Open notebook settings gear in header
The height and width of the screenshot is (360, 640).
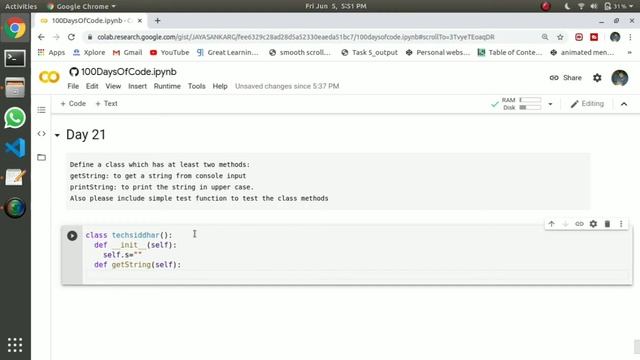pyautogui.click(x=597, y=78)
